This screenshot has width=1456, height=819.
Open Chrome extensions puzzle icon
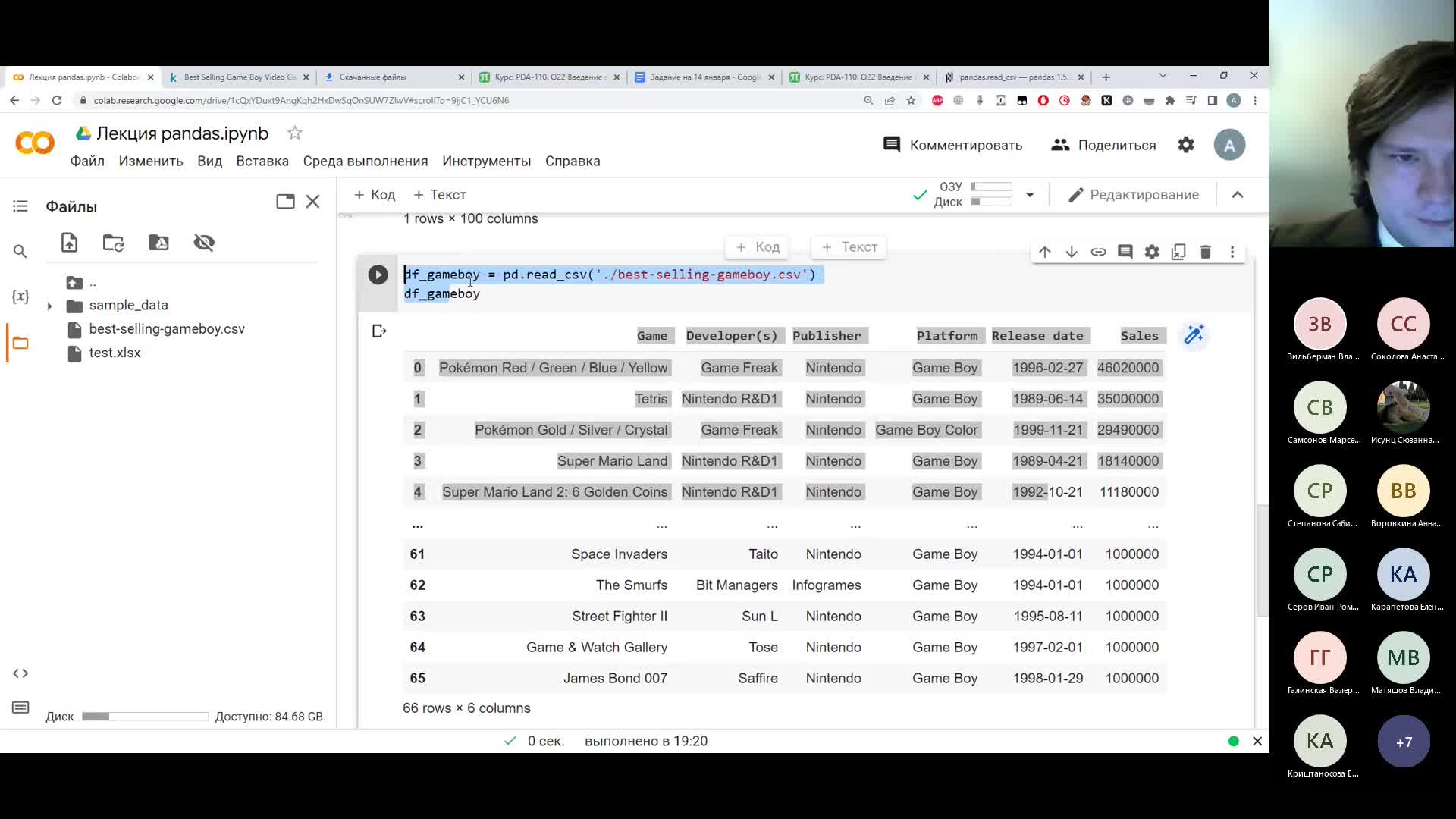[x=1170, y=100]
